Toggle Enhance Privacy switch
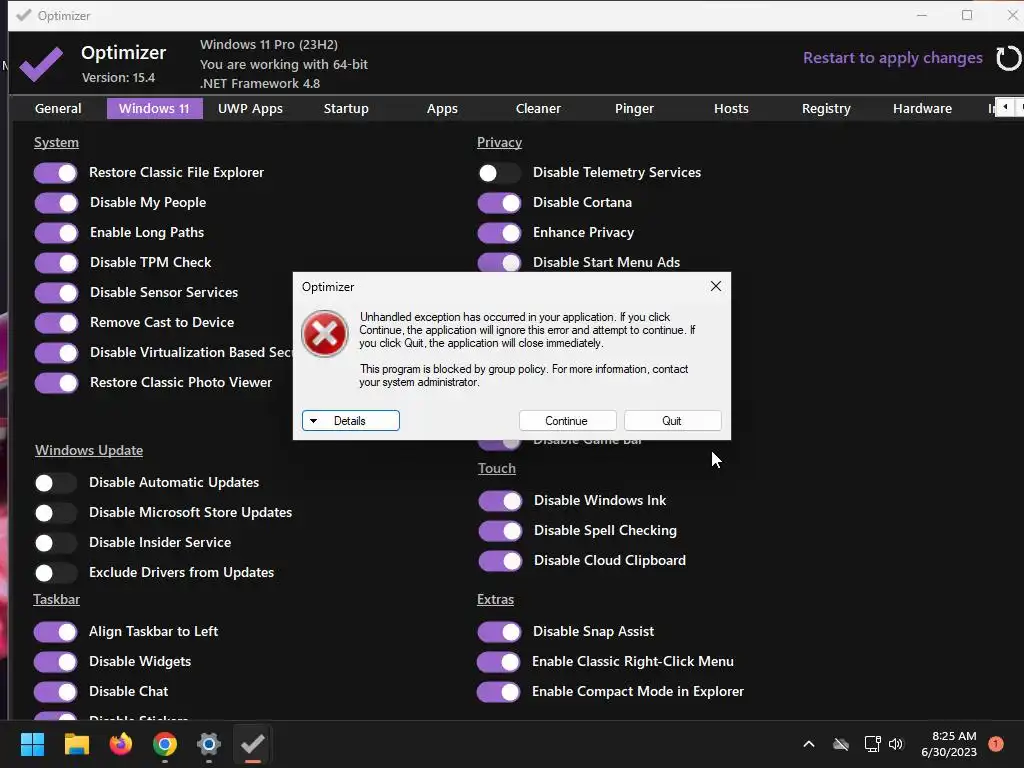1024x768 pixels. pyautogui.click(x=499, y=233)
